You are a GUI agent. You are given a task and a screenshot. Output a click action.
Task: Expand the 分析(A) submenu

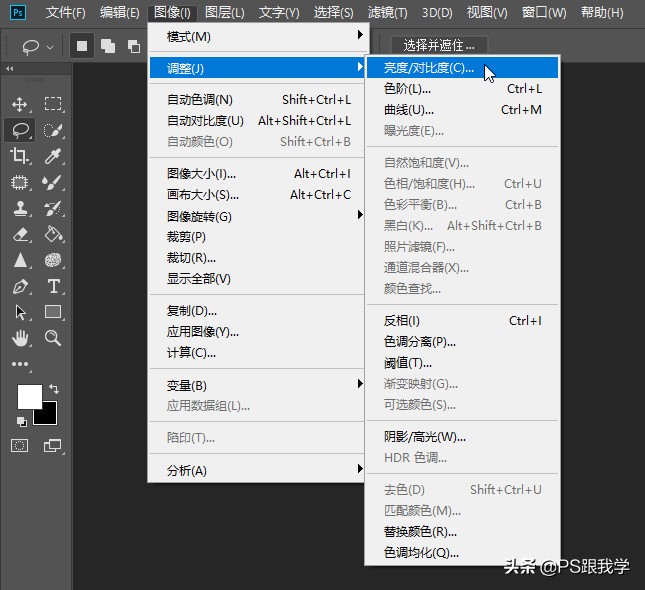(258, 470)
